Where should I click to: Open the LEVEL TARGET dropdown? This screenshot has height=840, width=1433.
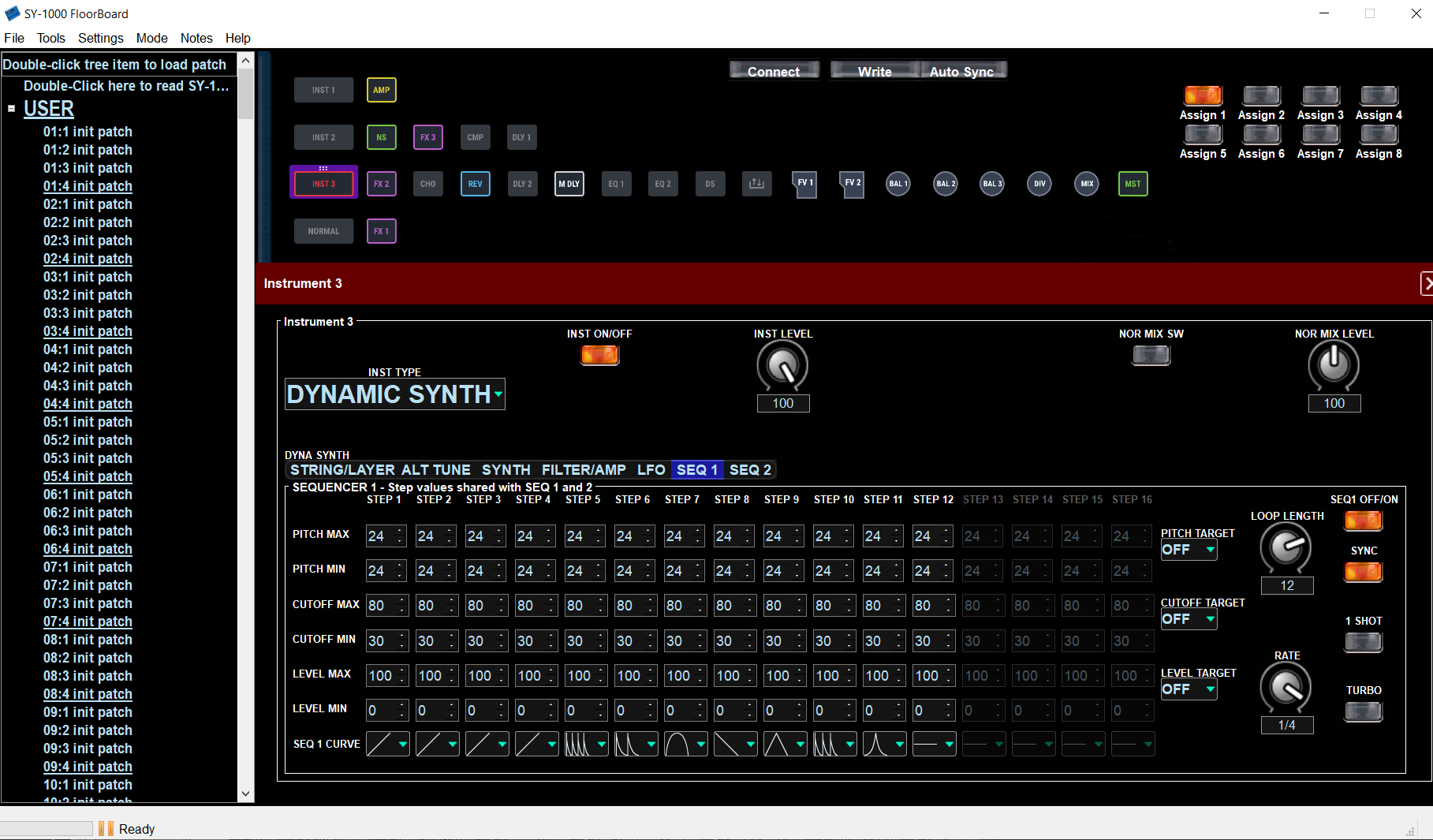pyautogui.click(x=1189, y=689)
